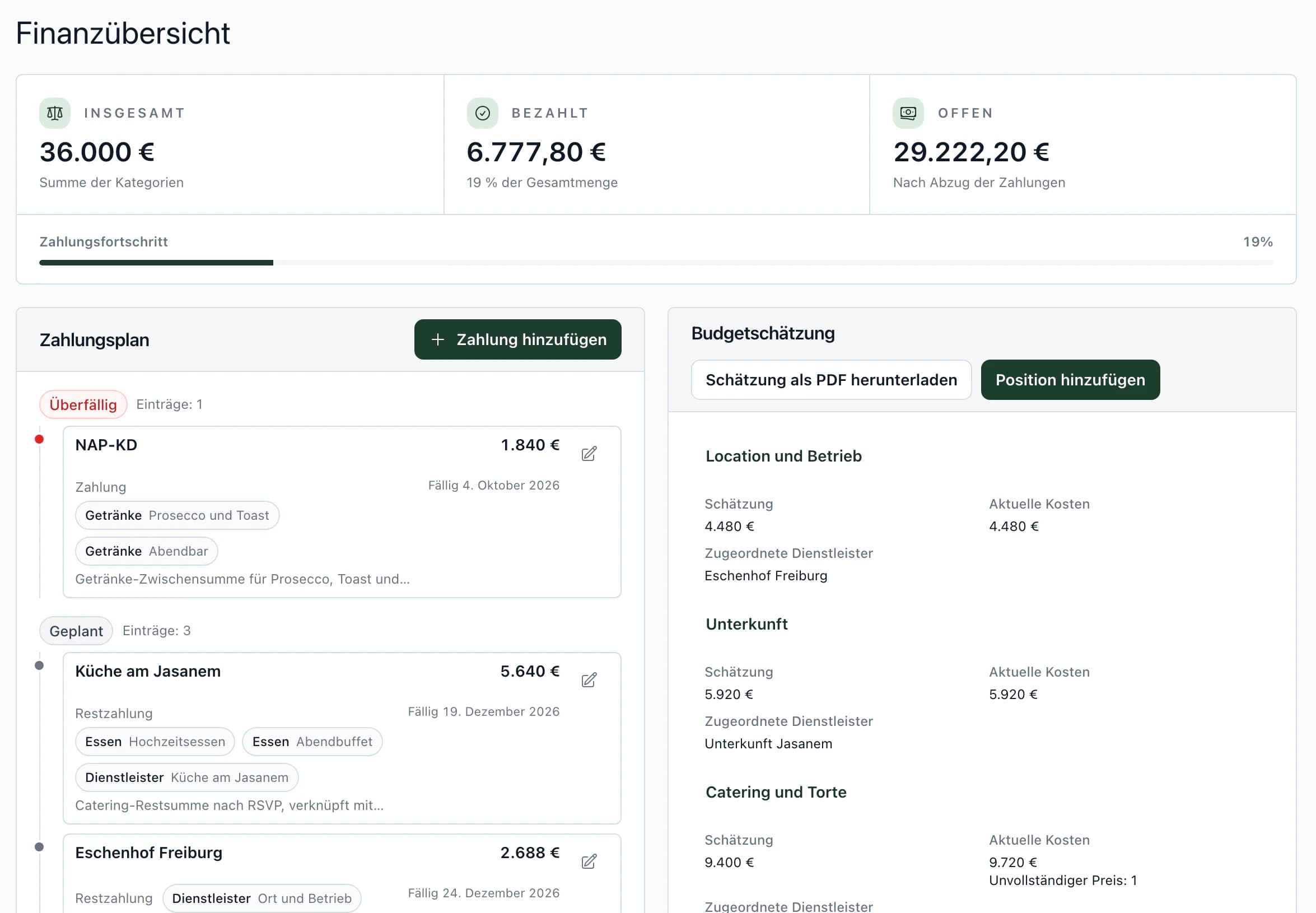Open the Eschenhof Freiburg payment title
Image resolution: width=1316 pixels, height=913 pixels.
[x=149, y=853]
